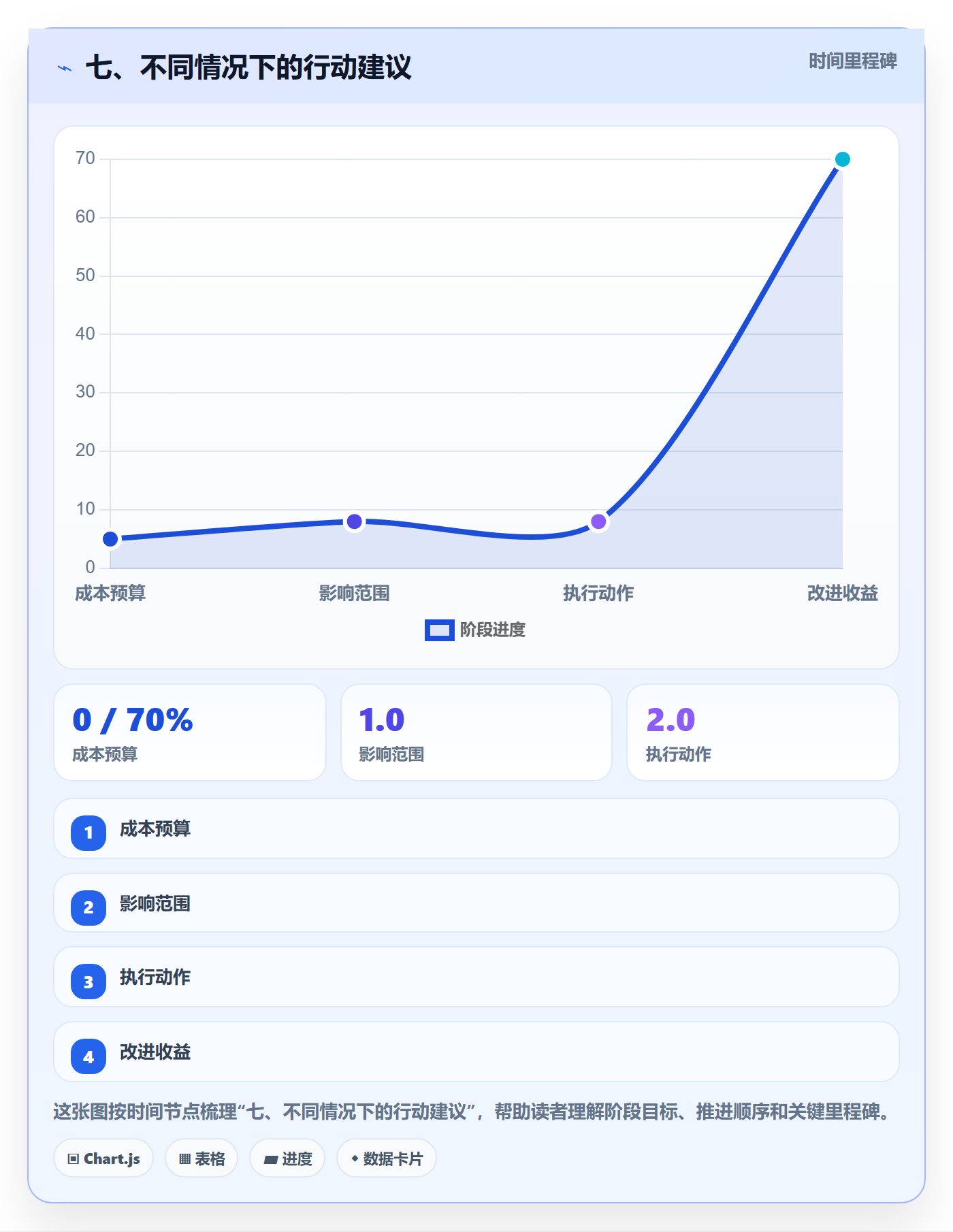Open the 成本预算 list row text
Screen dimensions: 953x1232
pyautogui.click(x=155, y=829)
